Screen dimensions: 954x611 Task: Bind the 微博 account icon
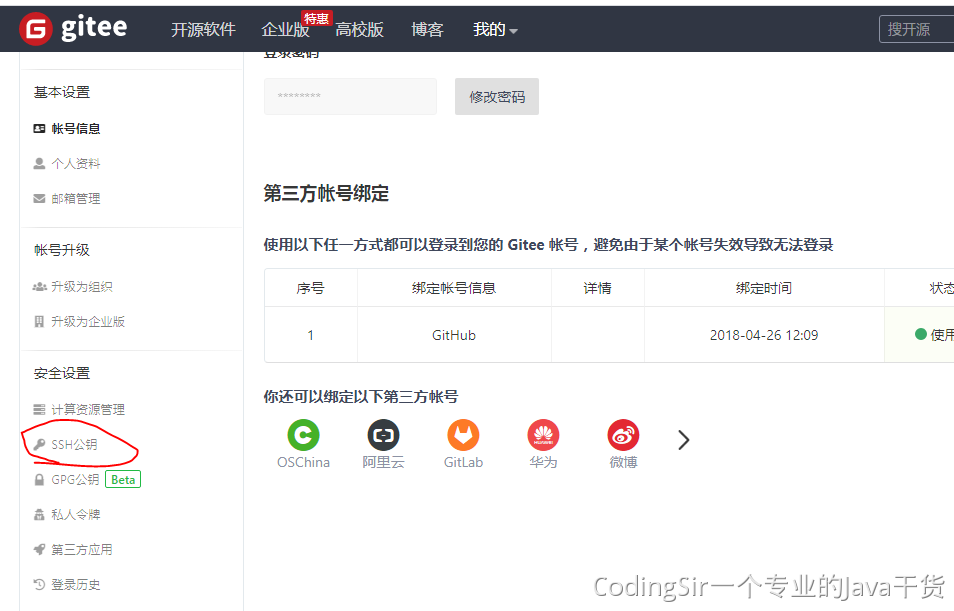coord(623,435)
